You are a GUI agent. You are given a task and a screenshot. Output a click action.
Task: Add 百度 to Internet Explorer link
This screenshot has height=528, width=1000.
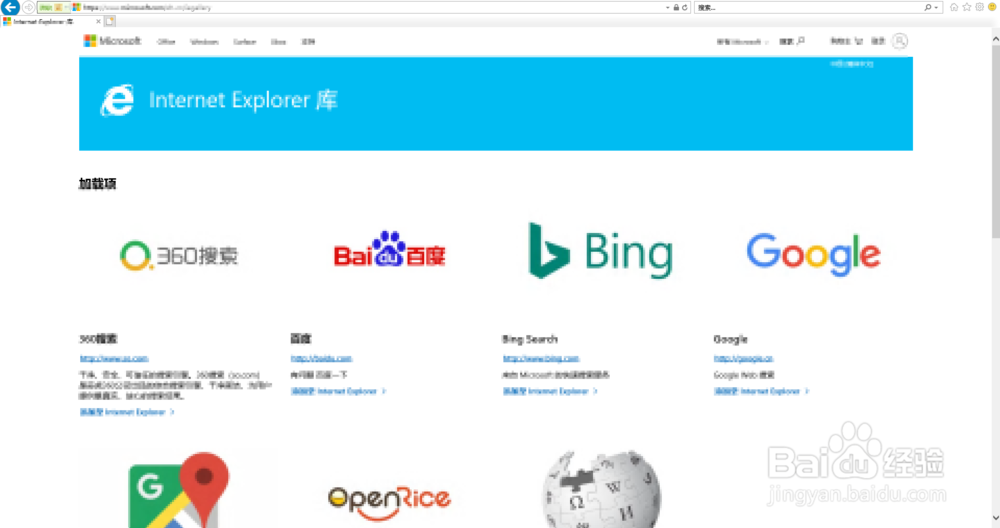(339, 392)
